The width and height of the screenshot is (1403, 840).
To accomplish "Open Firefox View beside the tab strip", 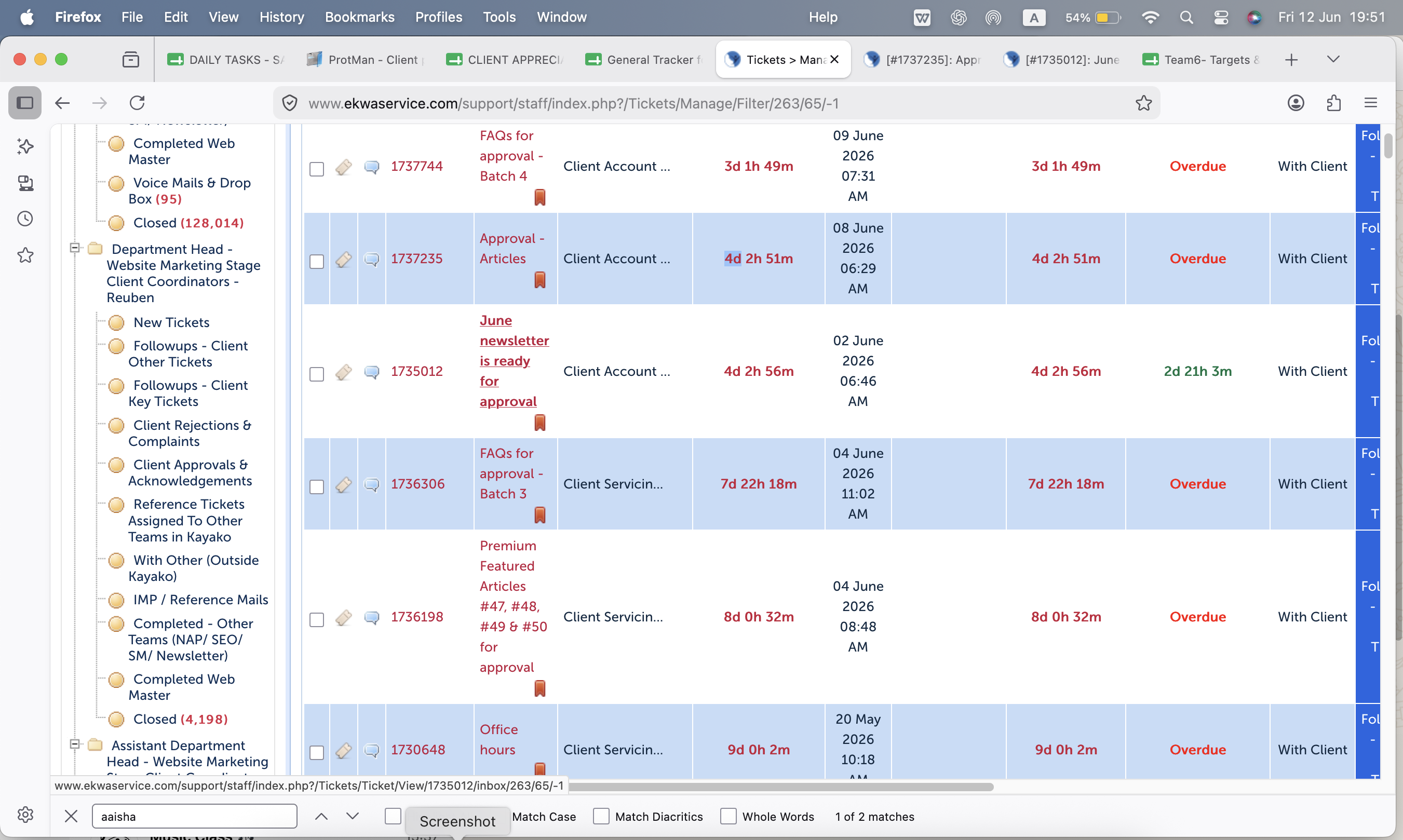I will click(x=131, y=59).
